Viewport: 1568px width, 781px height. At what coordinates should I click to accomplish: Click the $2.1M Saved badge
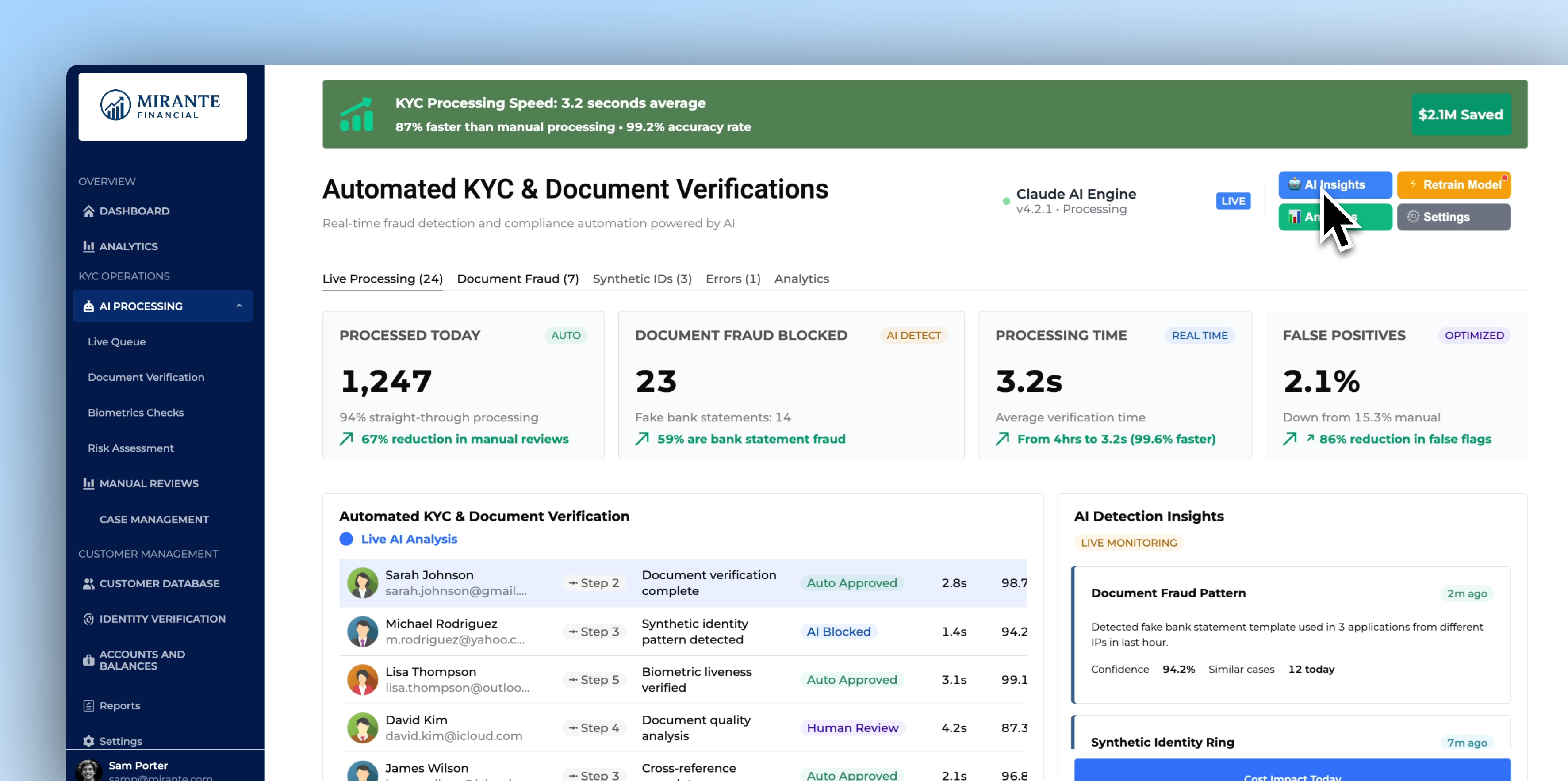pyautogui.click(x=1461, y=115)
